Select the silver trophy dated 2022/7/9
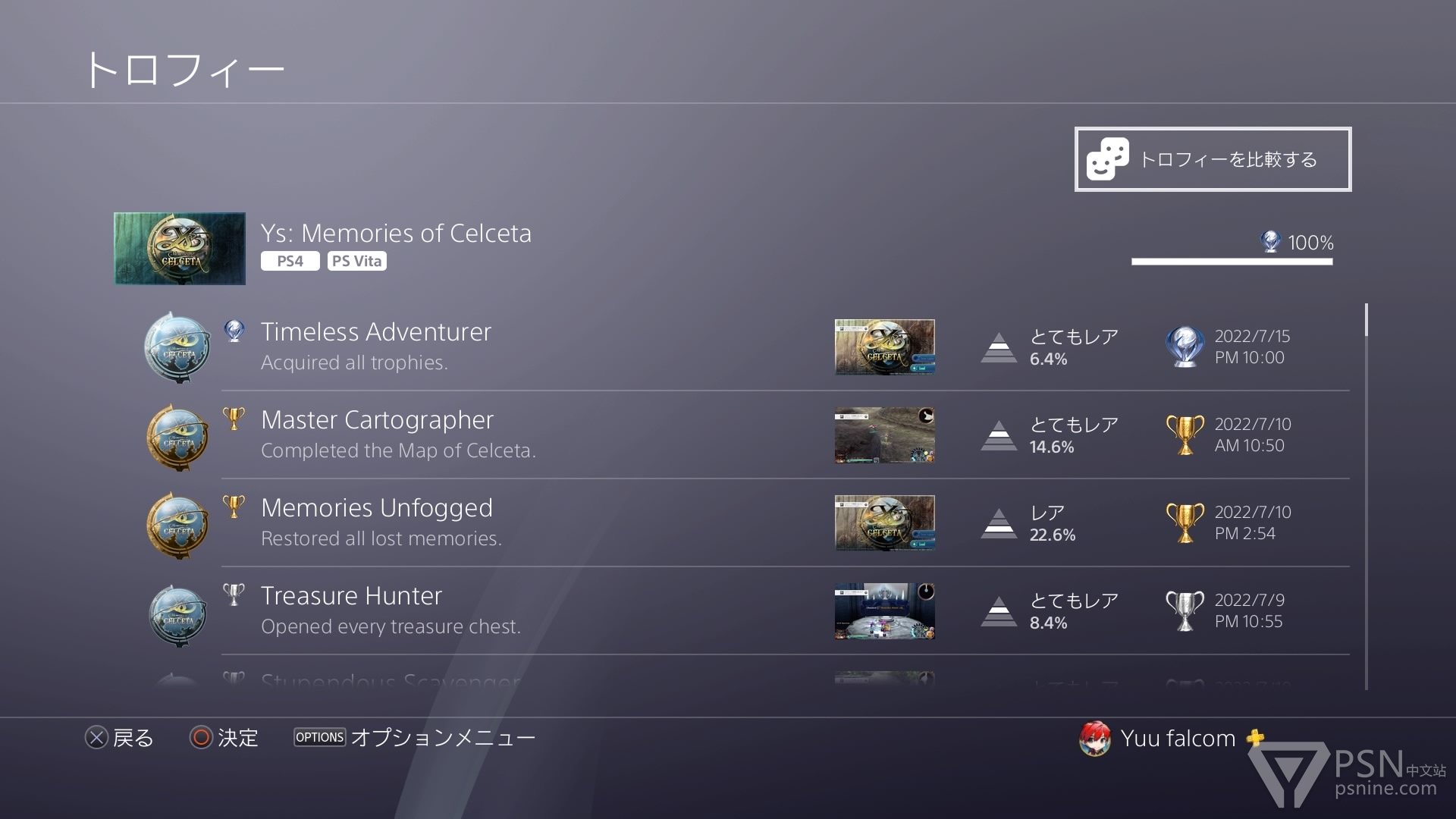Screen dimensions: 1456x819 (x=1185, y=610)
